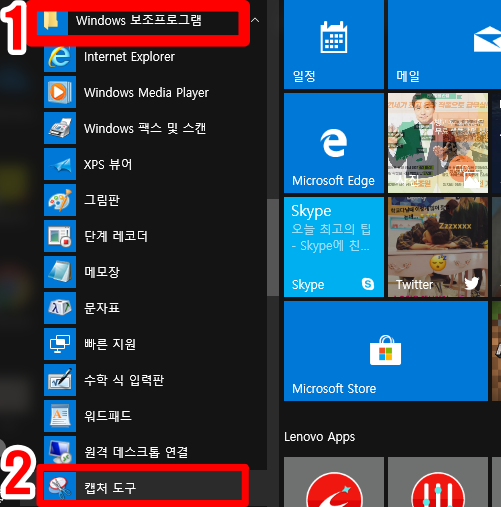Viewport: 501px width, 507px height.
Task: Open the Skype live tile
Action: point(334,247)
